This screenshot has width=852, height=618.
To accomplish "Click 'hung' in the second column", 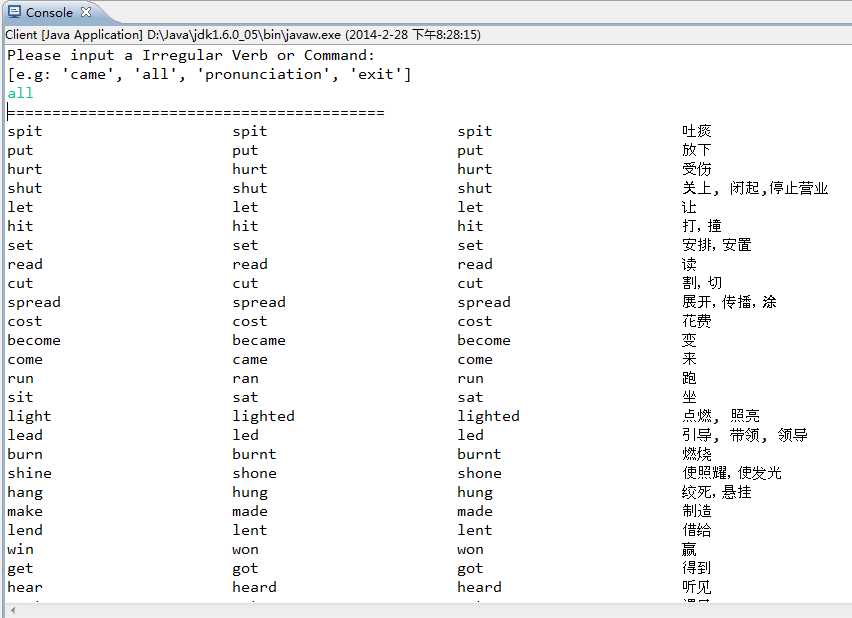I will point(250,493).
